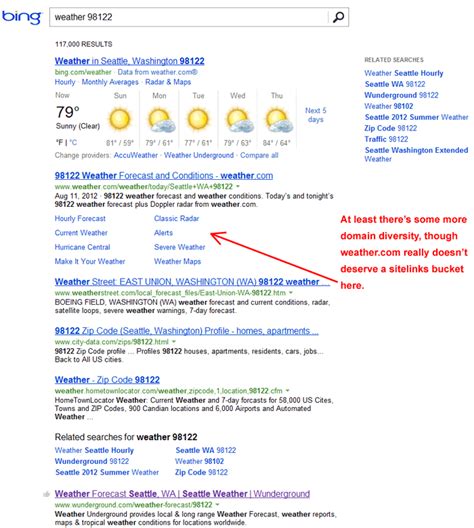Click the current temperature '79°' reading
The image size is (474, 528).
click(68, 112)
